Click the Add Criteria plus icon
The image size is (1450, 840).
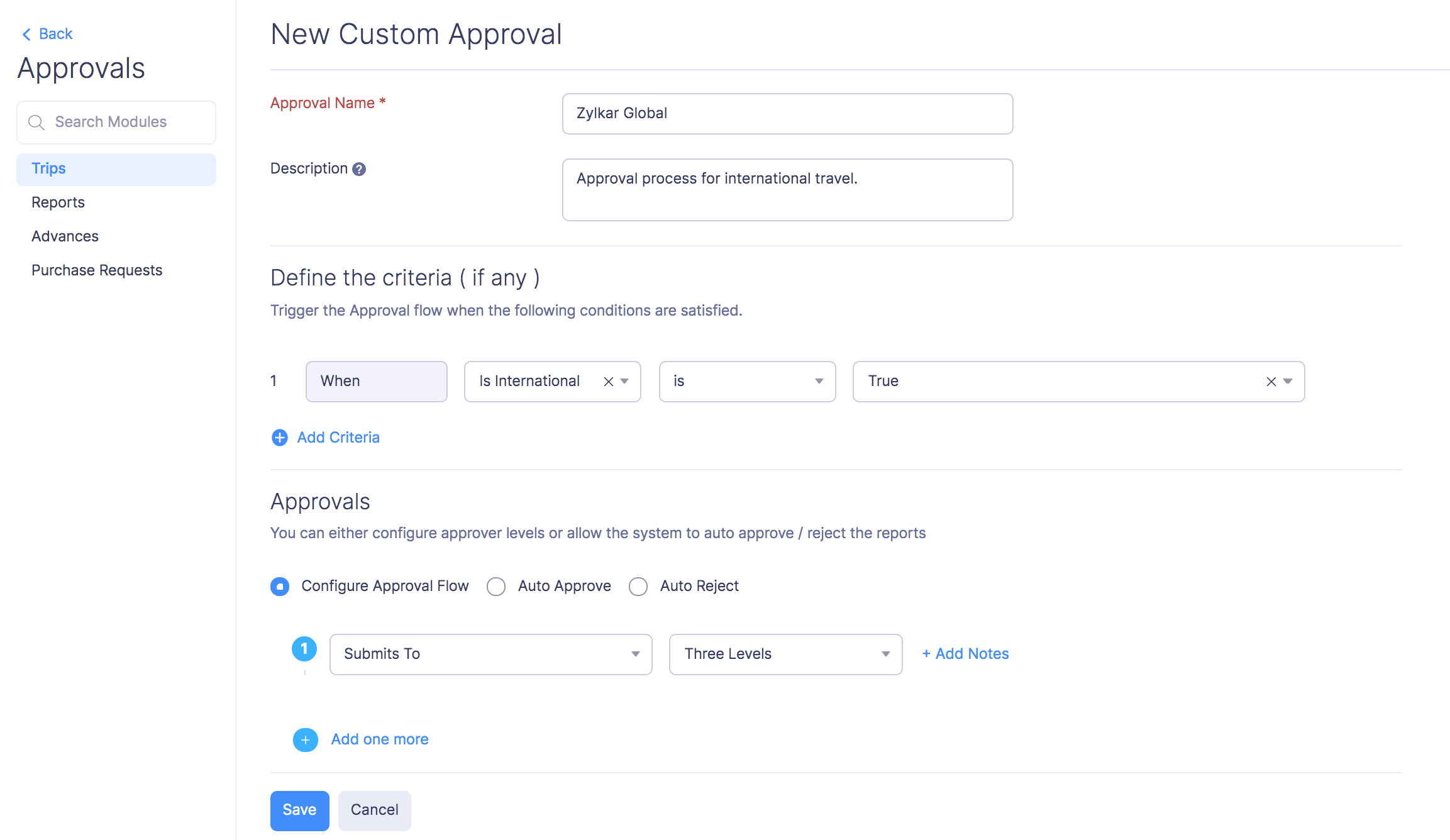click(280, 438)
